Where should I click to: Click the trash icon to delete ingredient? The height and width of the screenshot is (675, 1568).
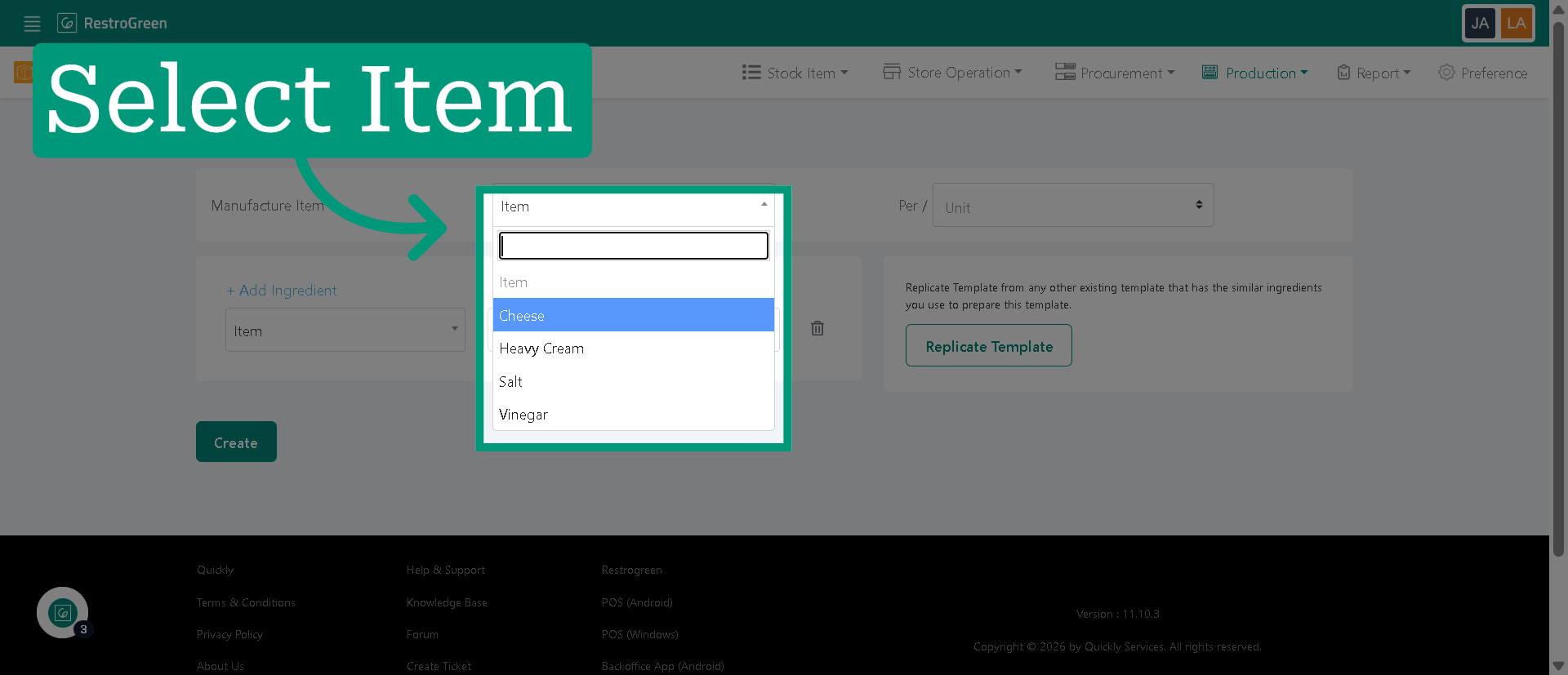pyautogui.click(x=817, y=328)
